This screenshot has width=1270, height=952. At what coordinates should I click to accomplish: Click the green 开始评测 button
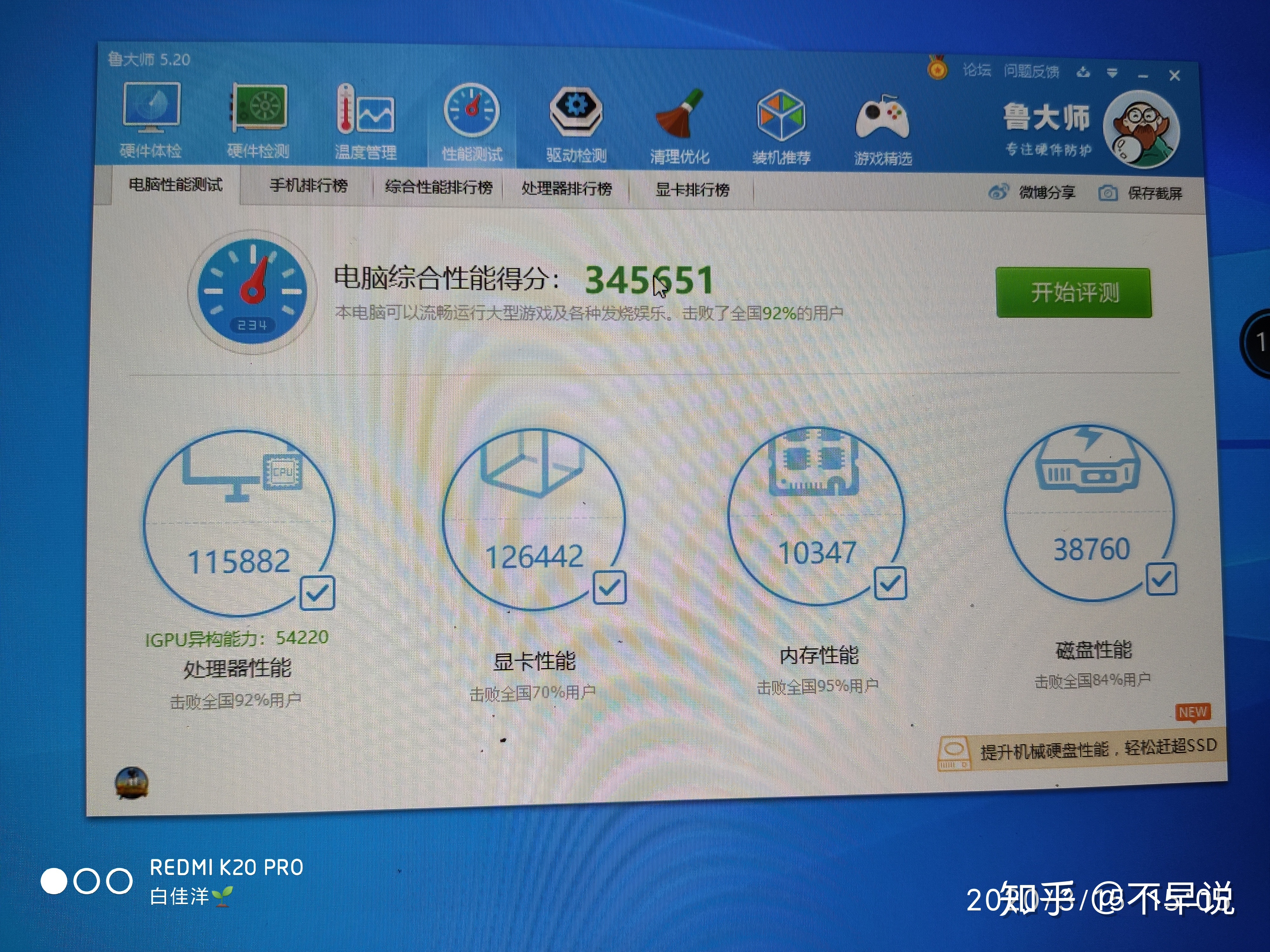click(x=1074, y=293)
